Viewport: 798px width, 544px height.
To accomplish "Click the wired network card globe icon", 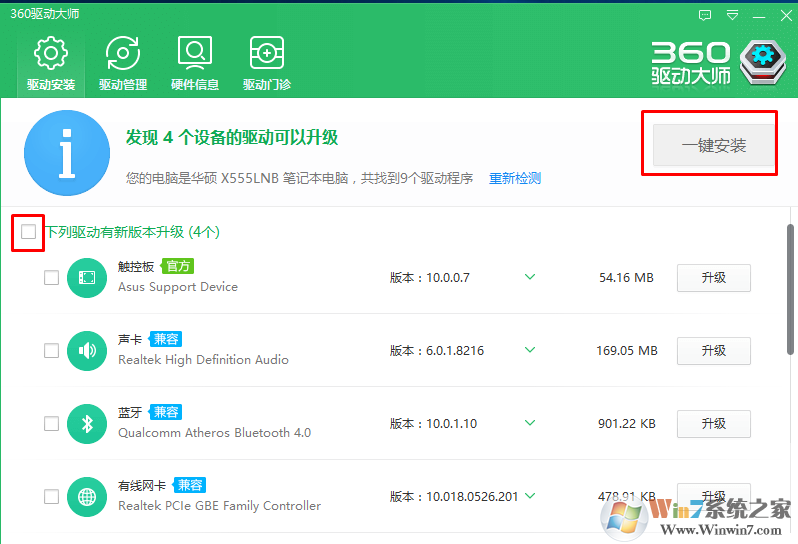I will (x=87, y=497).
